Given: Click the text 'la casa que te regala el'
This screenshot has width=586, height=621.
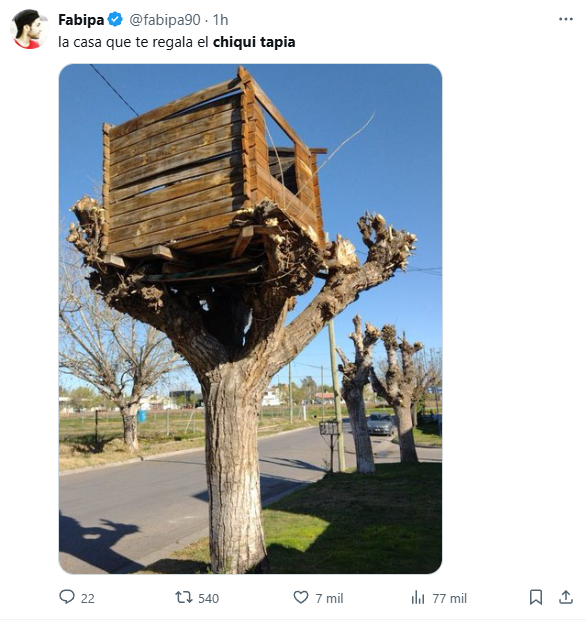Looking at the screenshot, I should pyautogui.click(x=133, y=42).
